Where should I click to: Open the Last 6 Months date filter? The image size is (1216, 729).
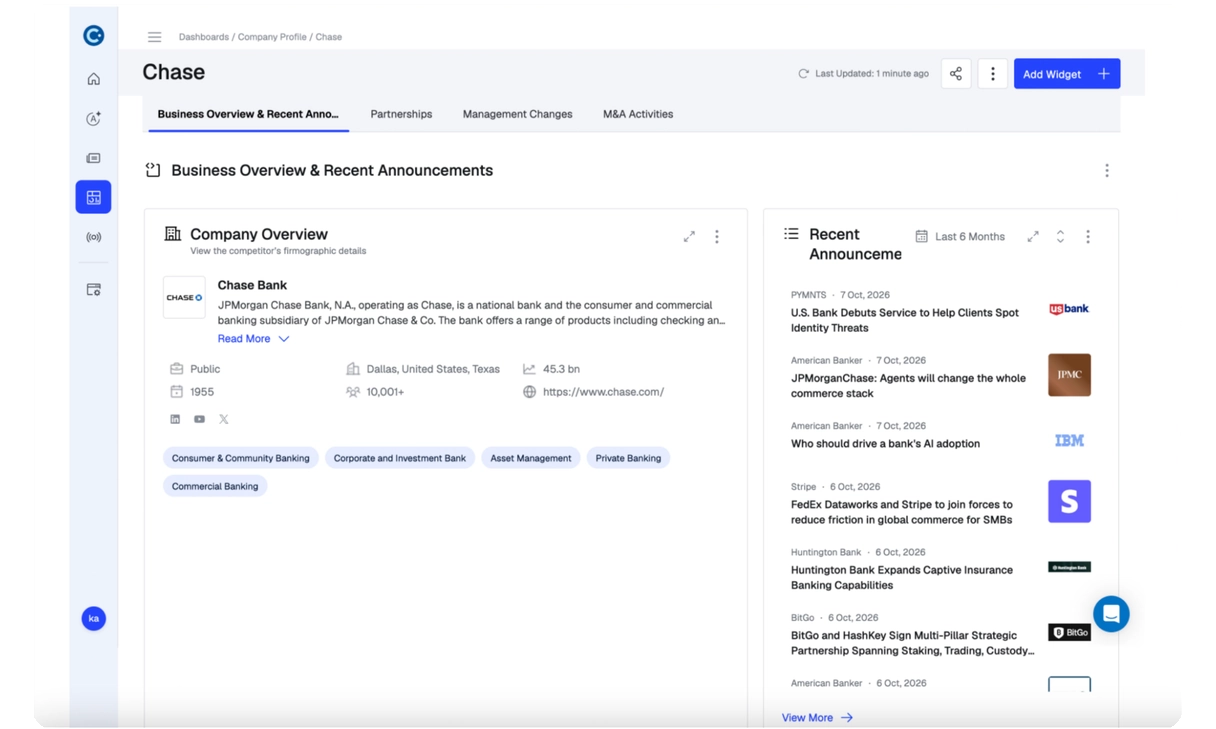(x=960, y=237)
